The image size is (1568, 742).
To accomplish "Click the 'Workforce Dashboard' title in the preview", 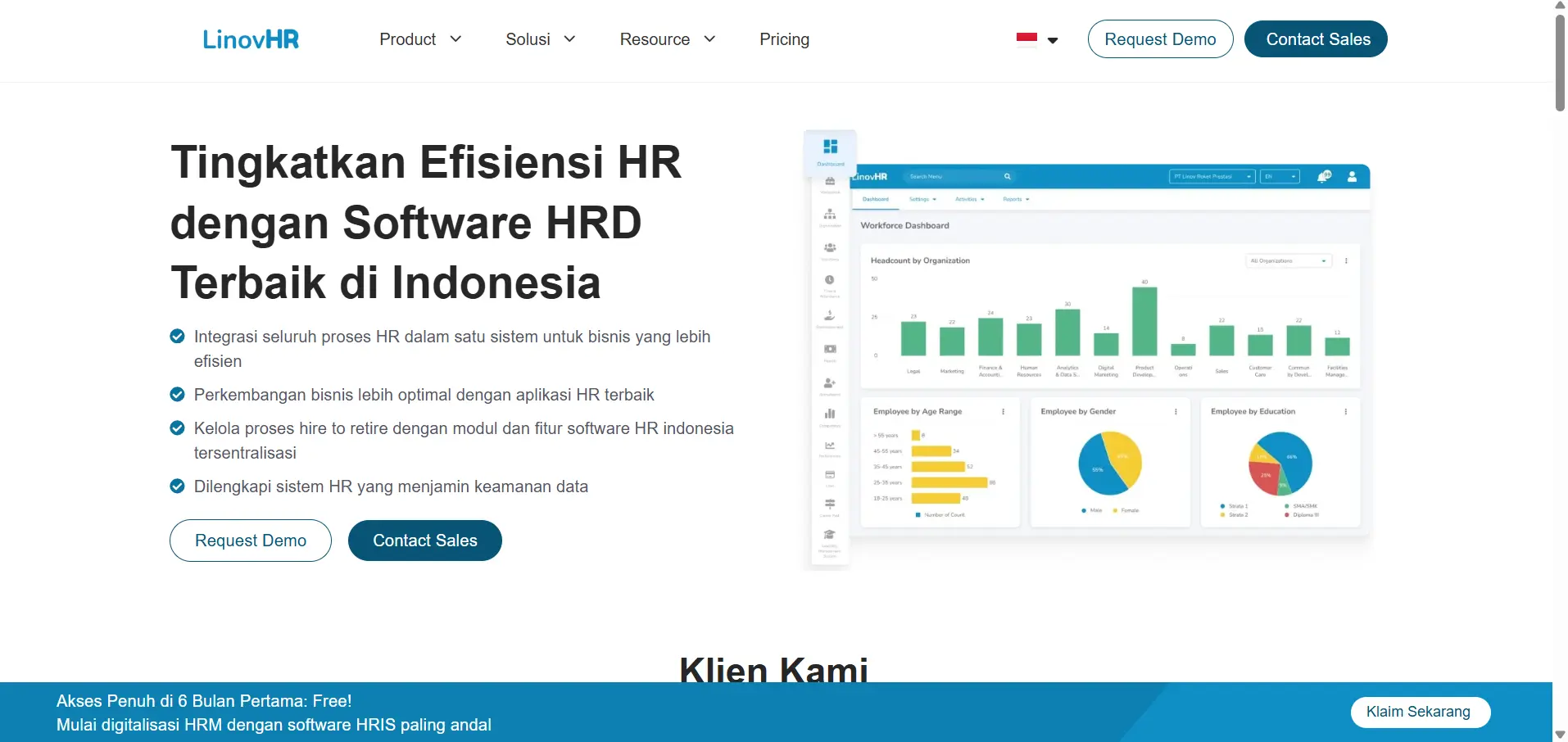I will 904,225.
